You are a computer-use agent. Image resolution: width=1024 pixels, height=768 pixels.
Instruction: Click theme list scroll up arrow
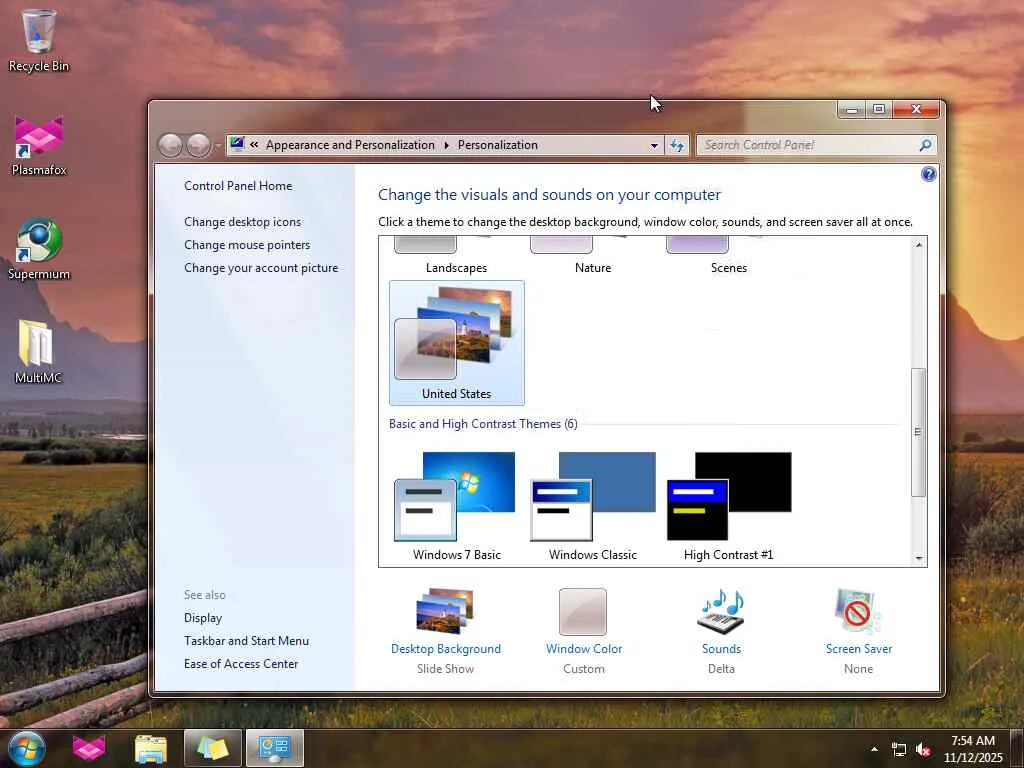(x=918, y=245)
